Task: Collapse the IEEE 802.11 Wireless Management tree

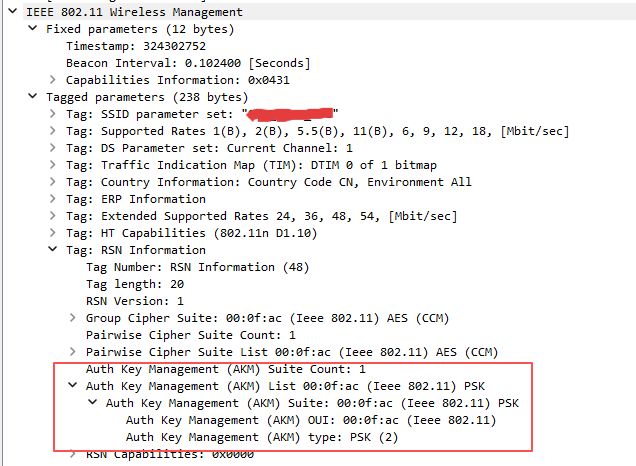Action: coord(13,12)
